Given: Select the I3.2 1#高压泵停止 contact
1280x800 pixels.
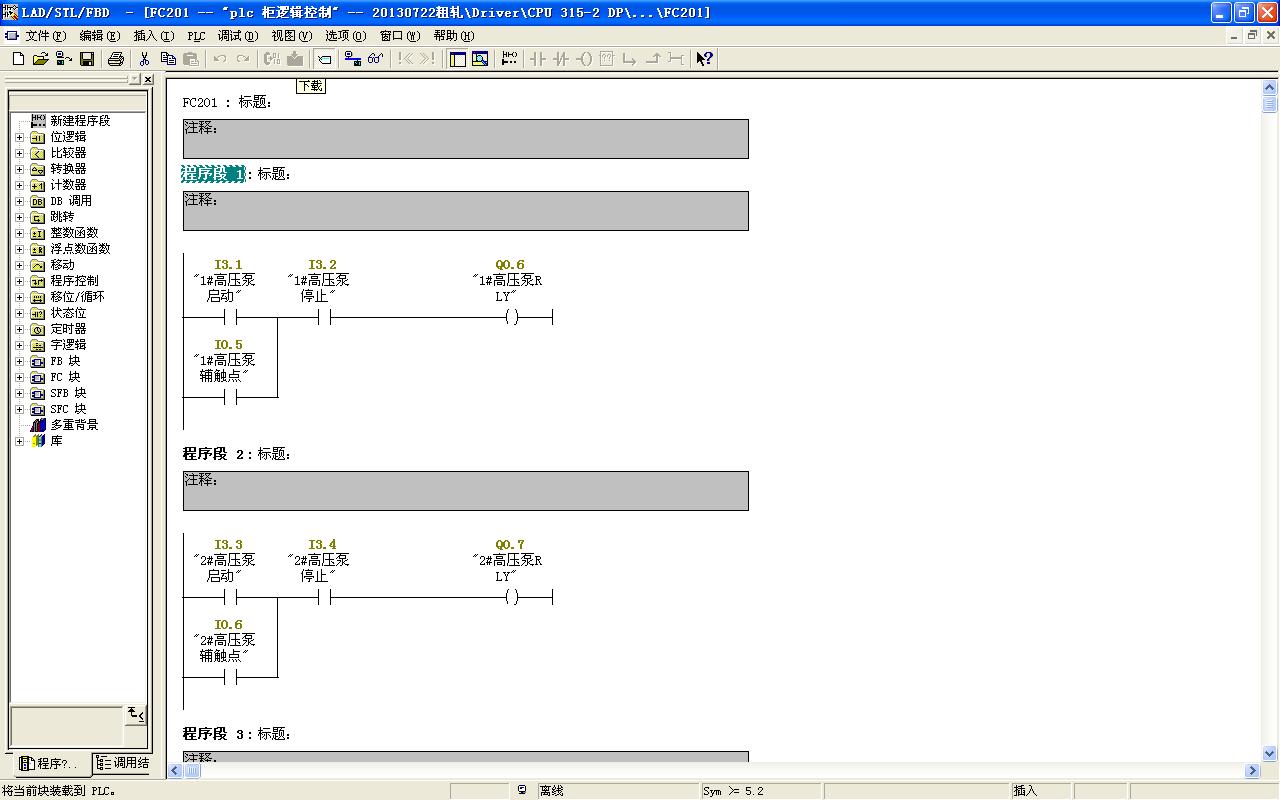Looking at the screenshot, I should coord(323,317).
